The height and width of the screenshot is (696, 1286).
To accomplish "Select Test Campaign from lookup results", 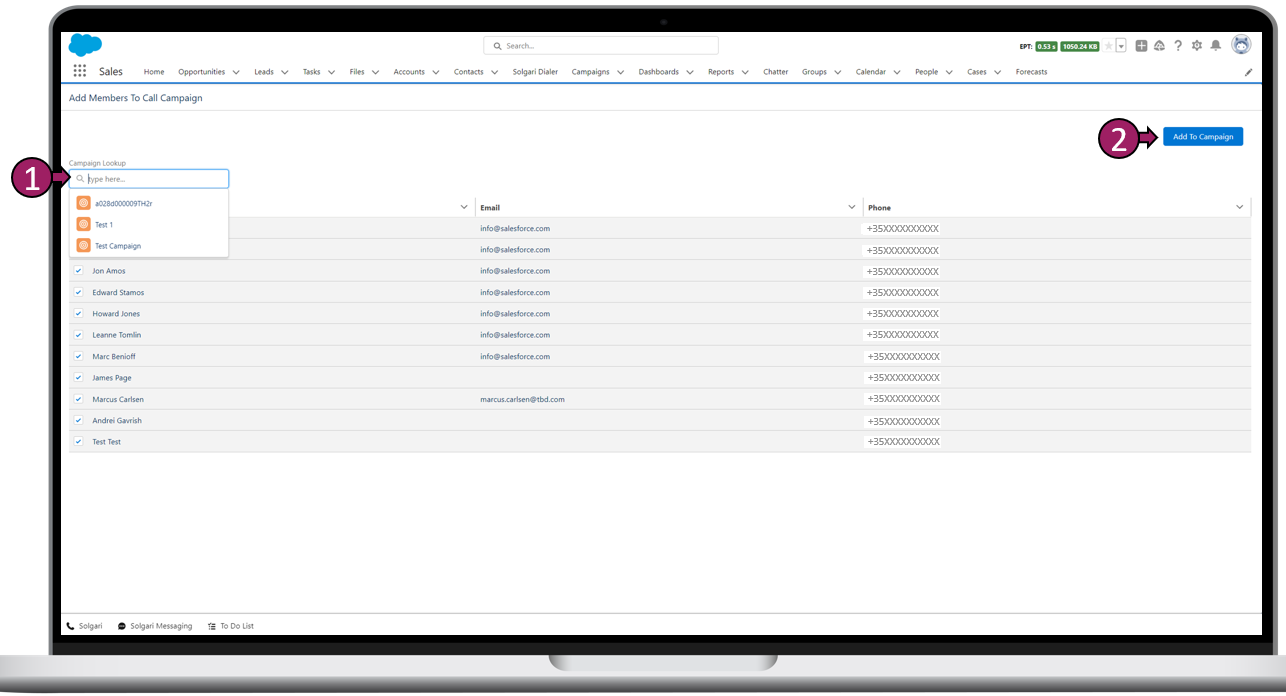I will pyautogui.click(x=117, y=246).
